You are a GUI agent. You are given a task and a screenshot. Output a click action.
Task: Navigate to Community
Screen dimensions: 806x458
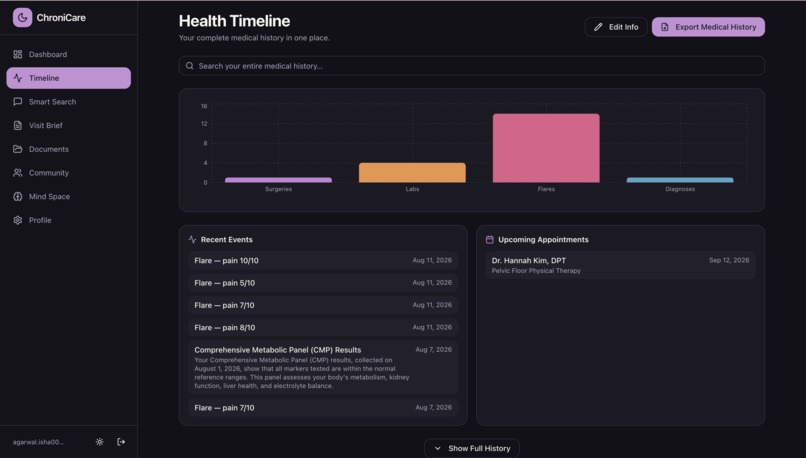coord(68,173)
